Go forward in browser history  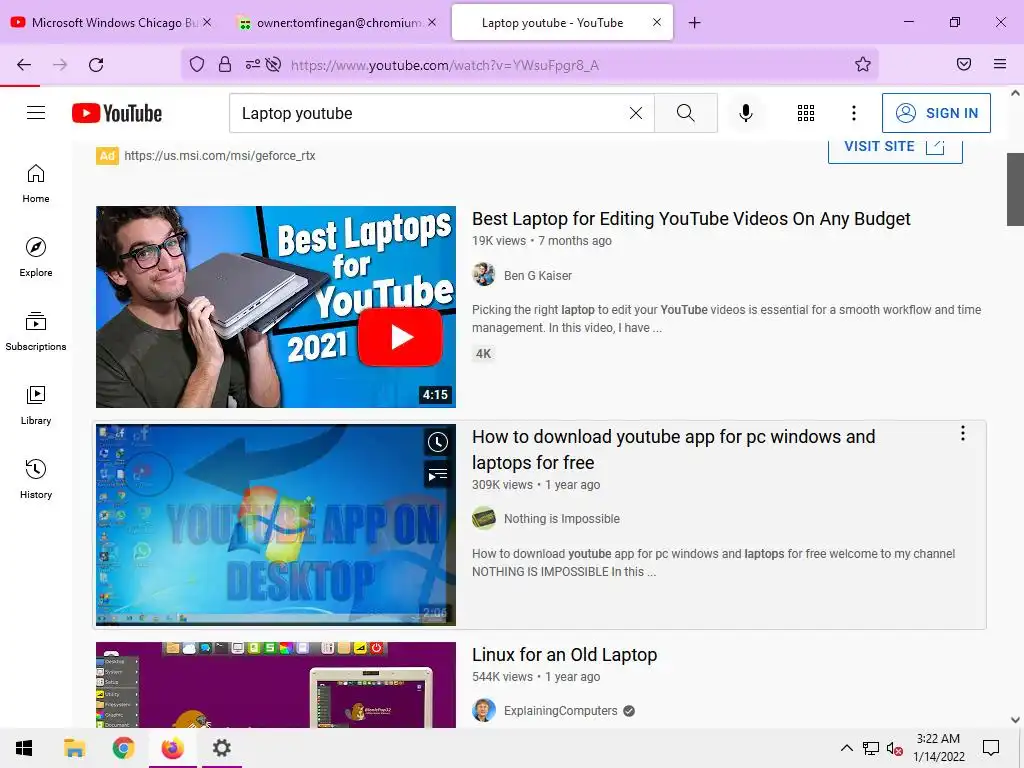(x=60, y=65)
